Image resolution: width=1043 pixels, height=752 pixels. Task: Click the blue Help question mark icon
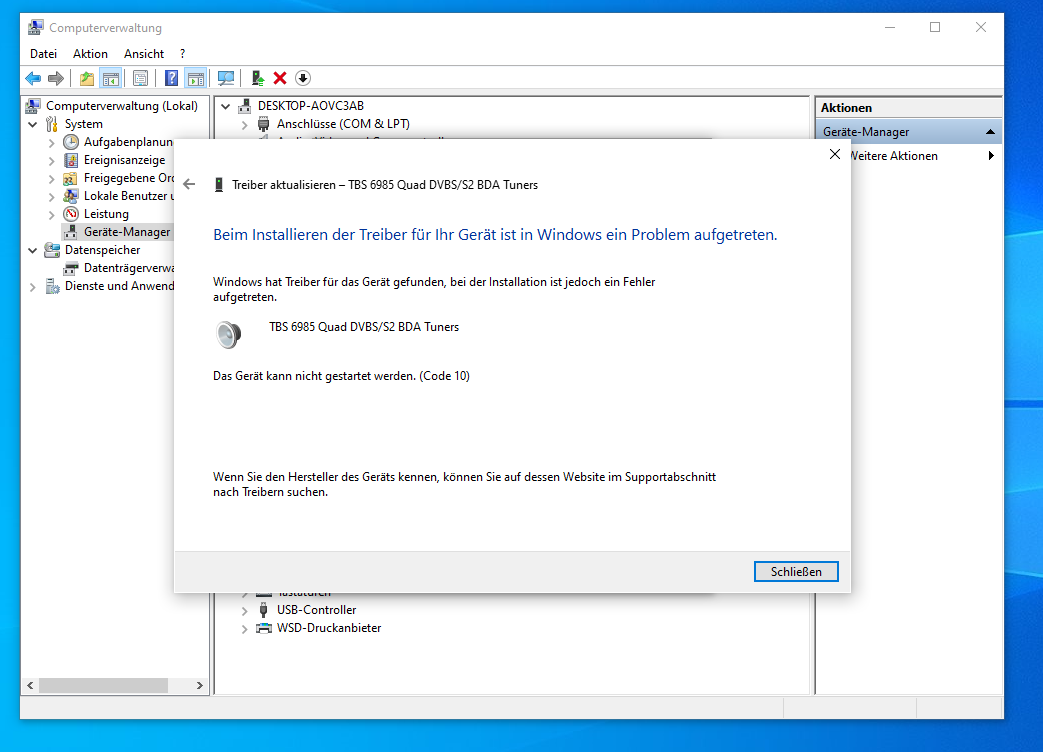[172, 78]
